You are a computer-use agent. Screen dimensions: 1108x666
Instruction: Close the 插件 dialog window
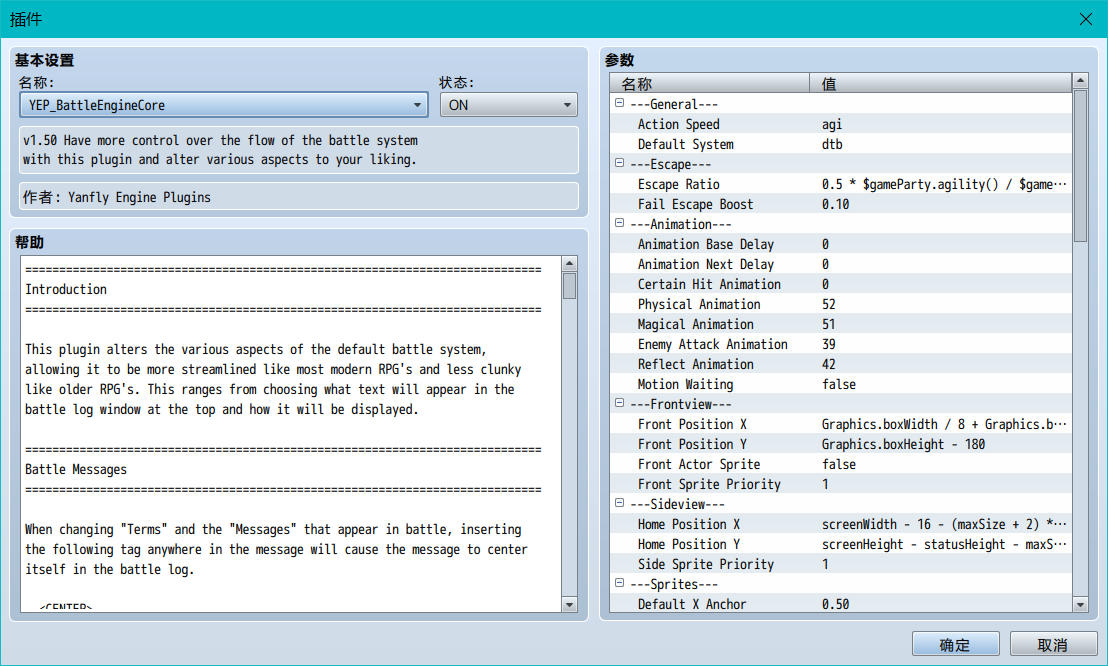(1086, 19)
